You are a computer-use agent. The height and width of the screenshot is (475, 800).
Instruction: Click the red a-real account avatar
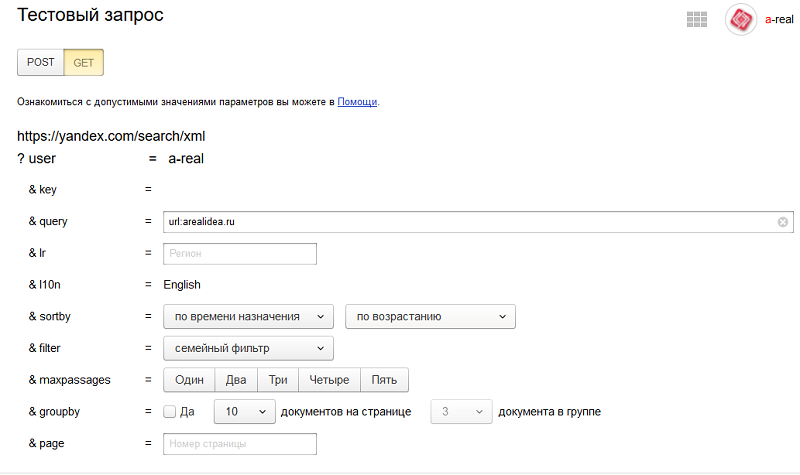[741, 19]
